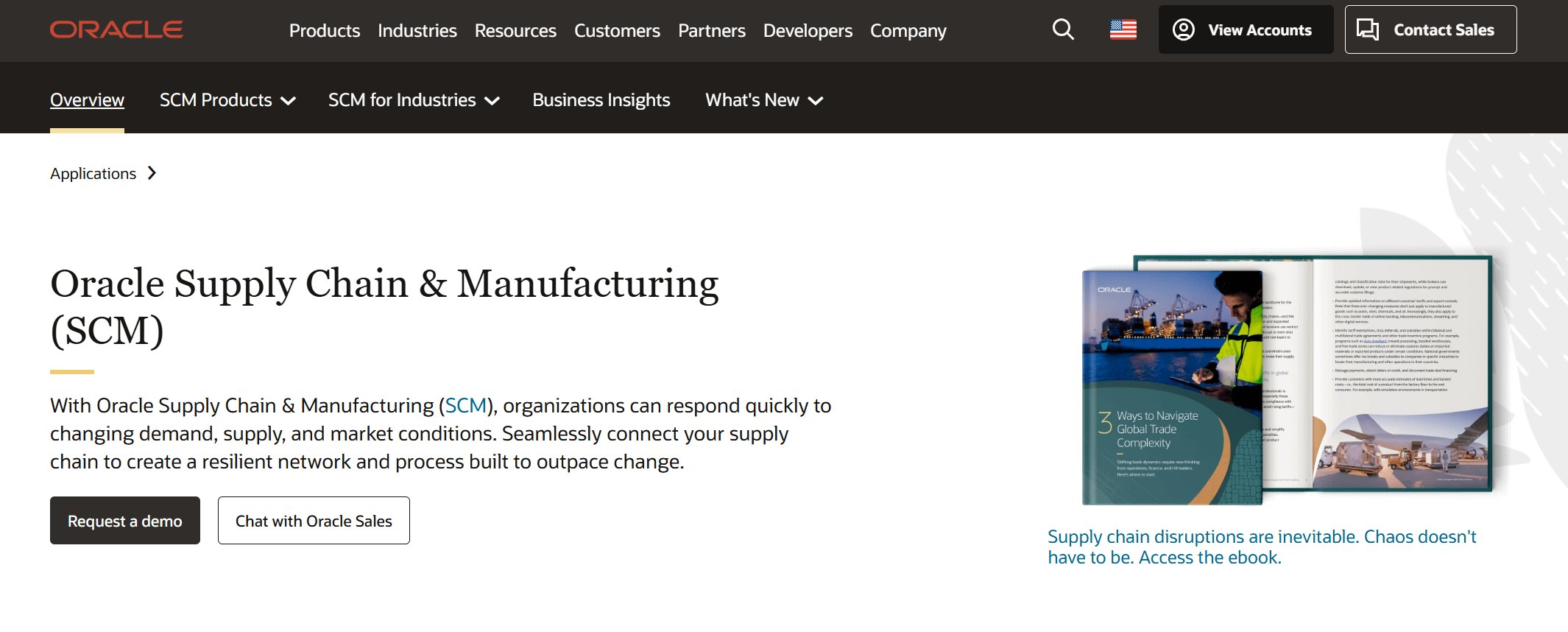Go to Business Insights

[601, 100]
